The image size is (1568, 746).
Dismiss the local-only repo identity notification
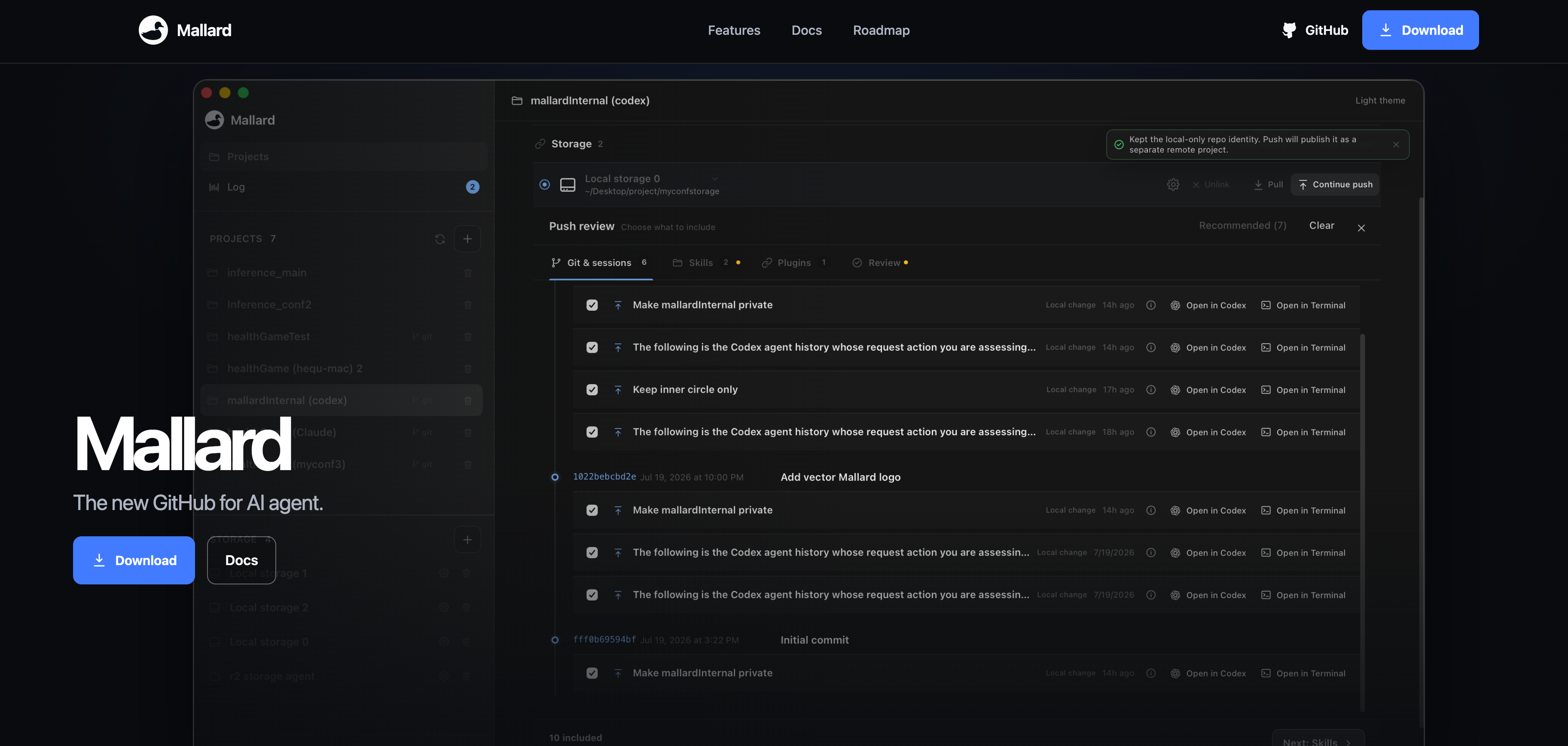(x=1396, y=144)
